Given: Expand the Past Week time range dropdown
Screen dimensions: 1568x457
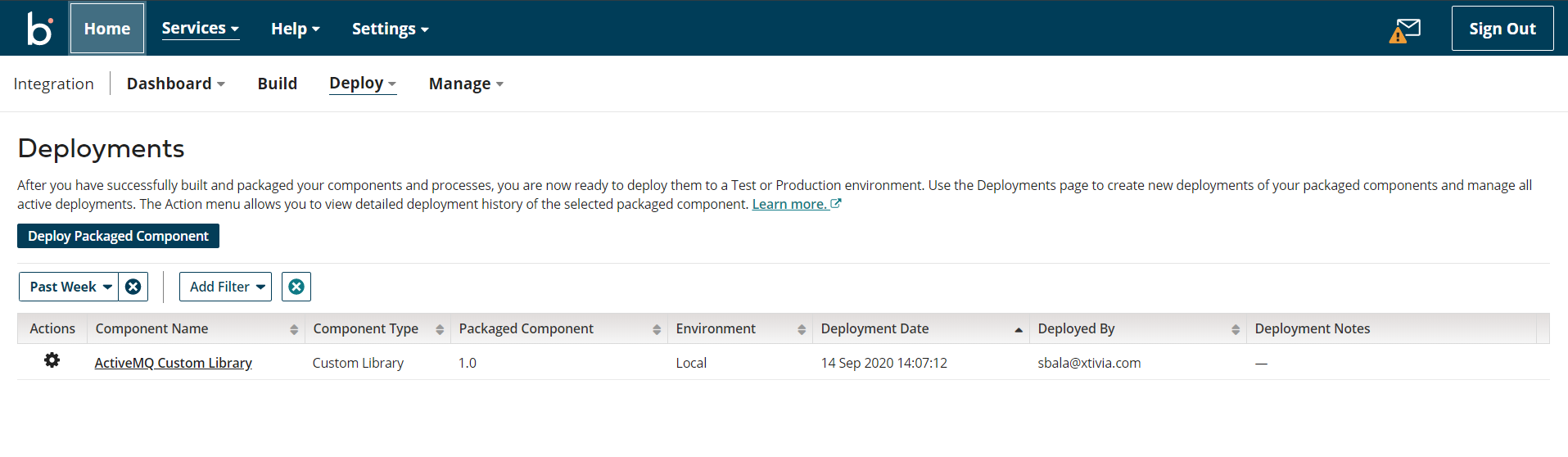Looking at the screenshot, I should (70, 287).
